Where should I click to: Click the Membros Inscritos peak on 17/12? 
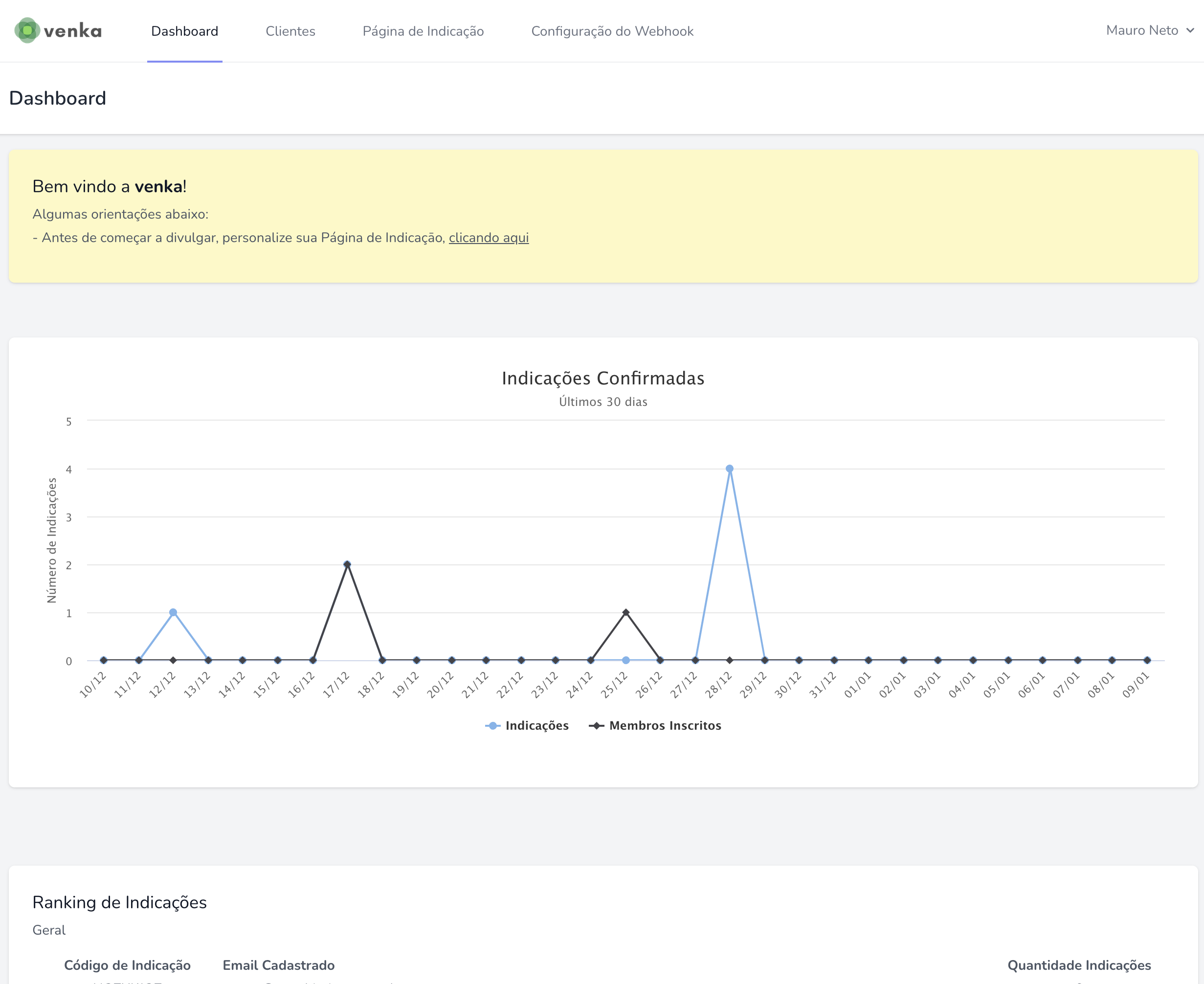coord(348,564)
